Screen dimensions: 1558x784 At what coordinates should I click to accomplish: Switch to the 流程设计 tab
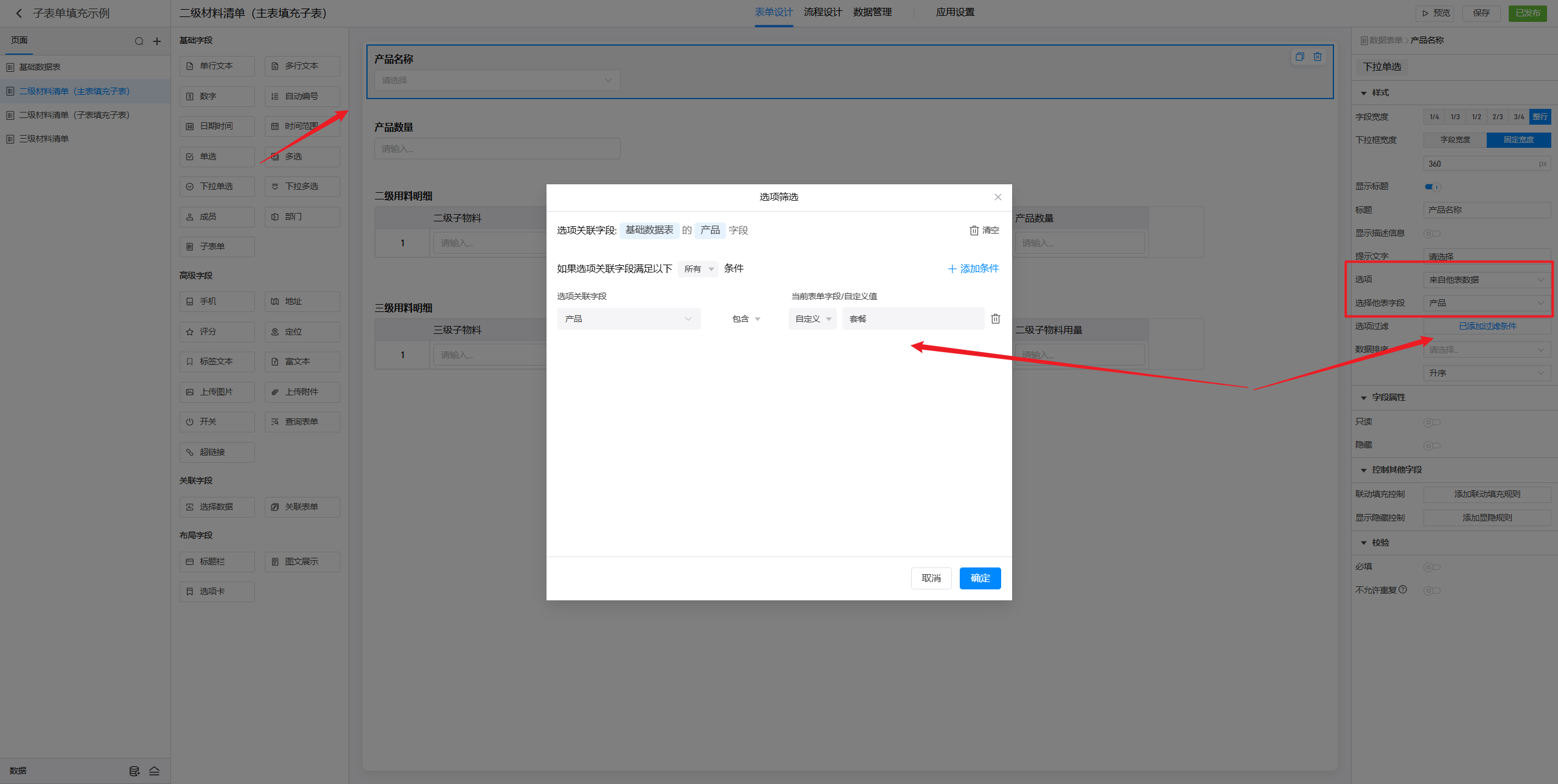click(x=823, y=12)
